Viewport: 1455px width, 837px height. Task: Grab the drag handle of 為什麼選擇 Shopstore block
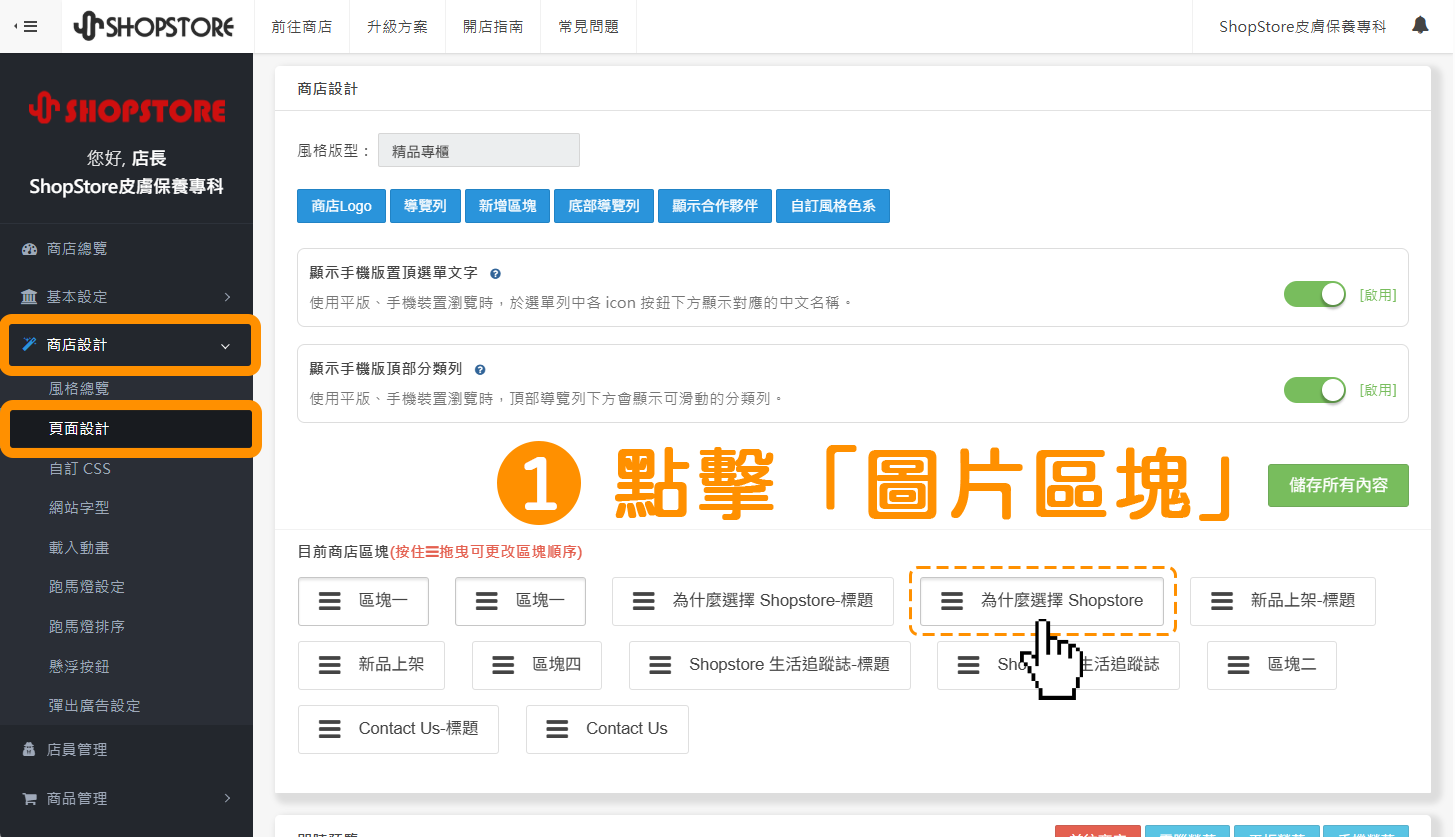[x=951, y=601]
